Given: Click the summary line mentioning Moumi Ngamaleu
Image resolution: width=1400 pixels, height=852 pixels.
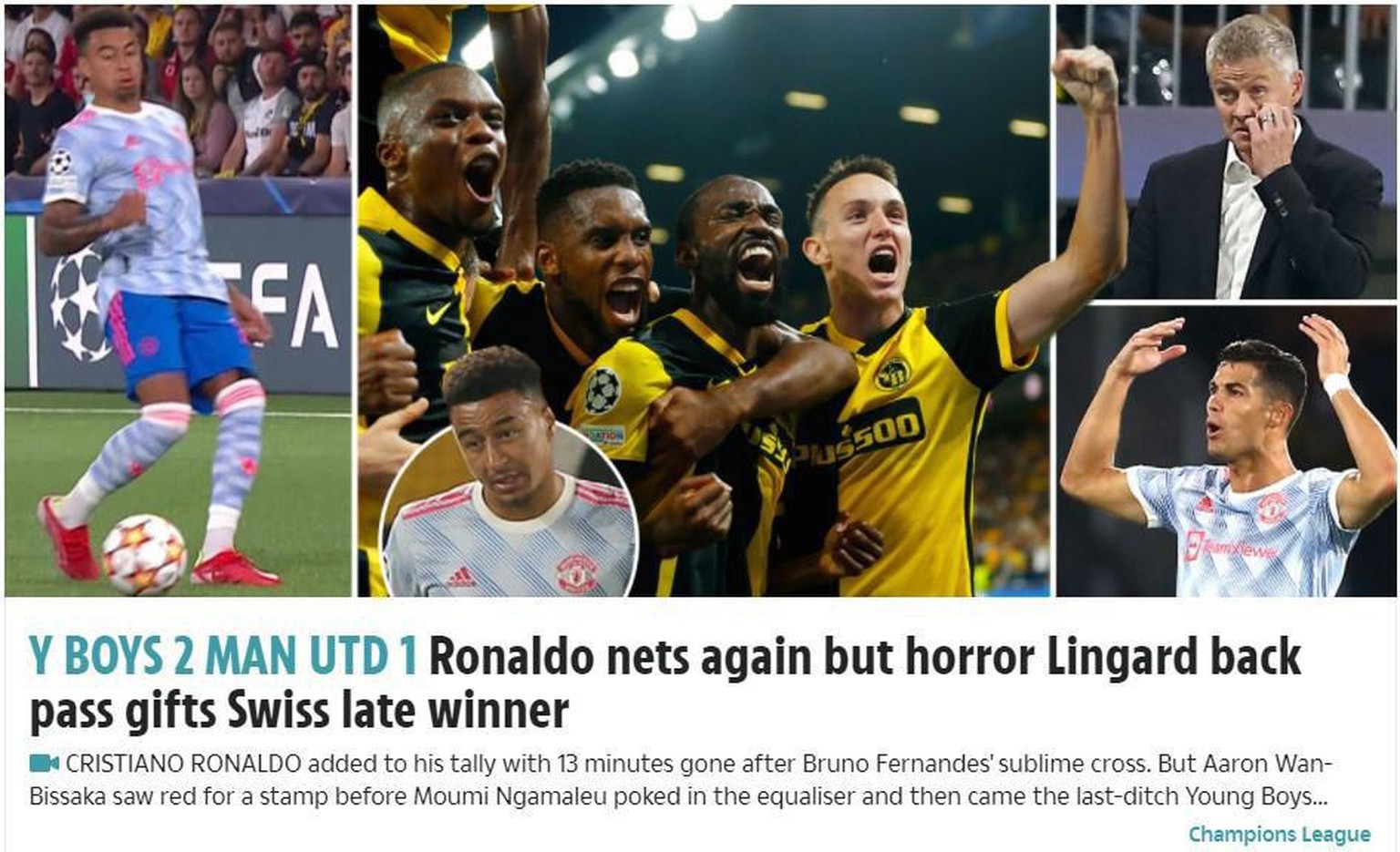Looking at the screenshot, I should click(678, 796).
